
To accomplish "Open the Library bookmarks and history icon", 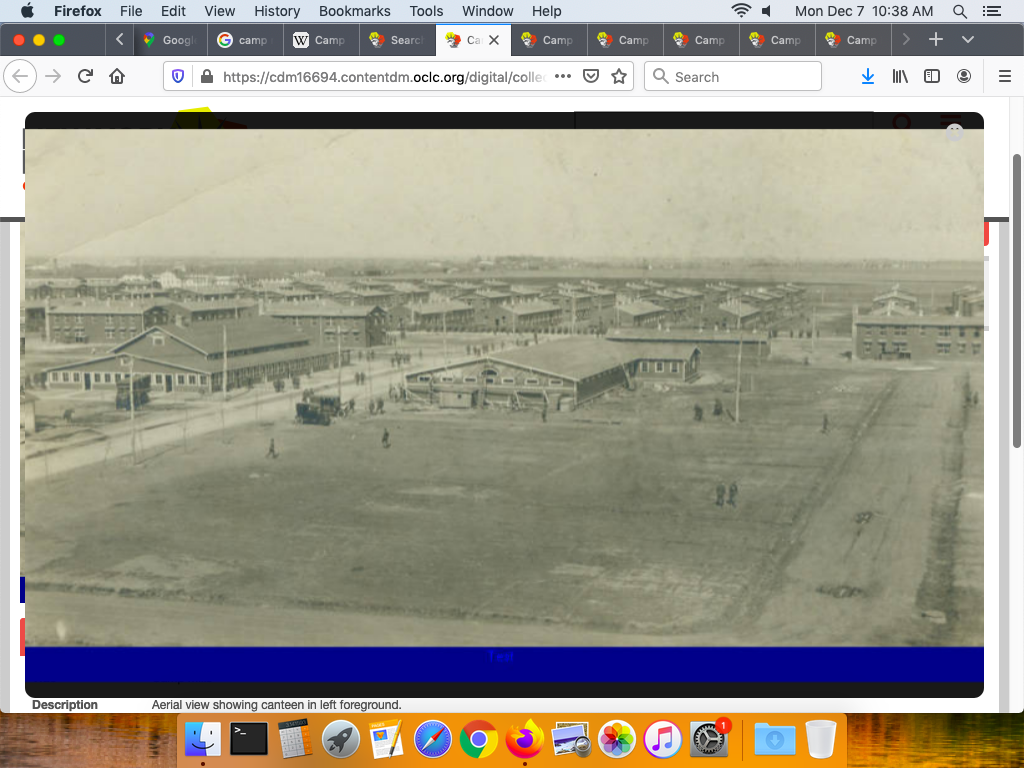I will click(900, 77).
